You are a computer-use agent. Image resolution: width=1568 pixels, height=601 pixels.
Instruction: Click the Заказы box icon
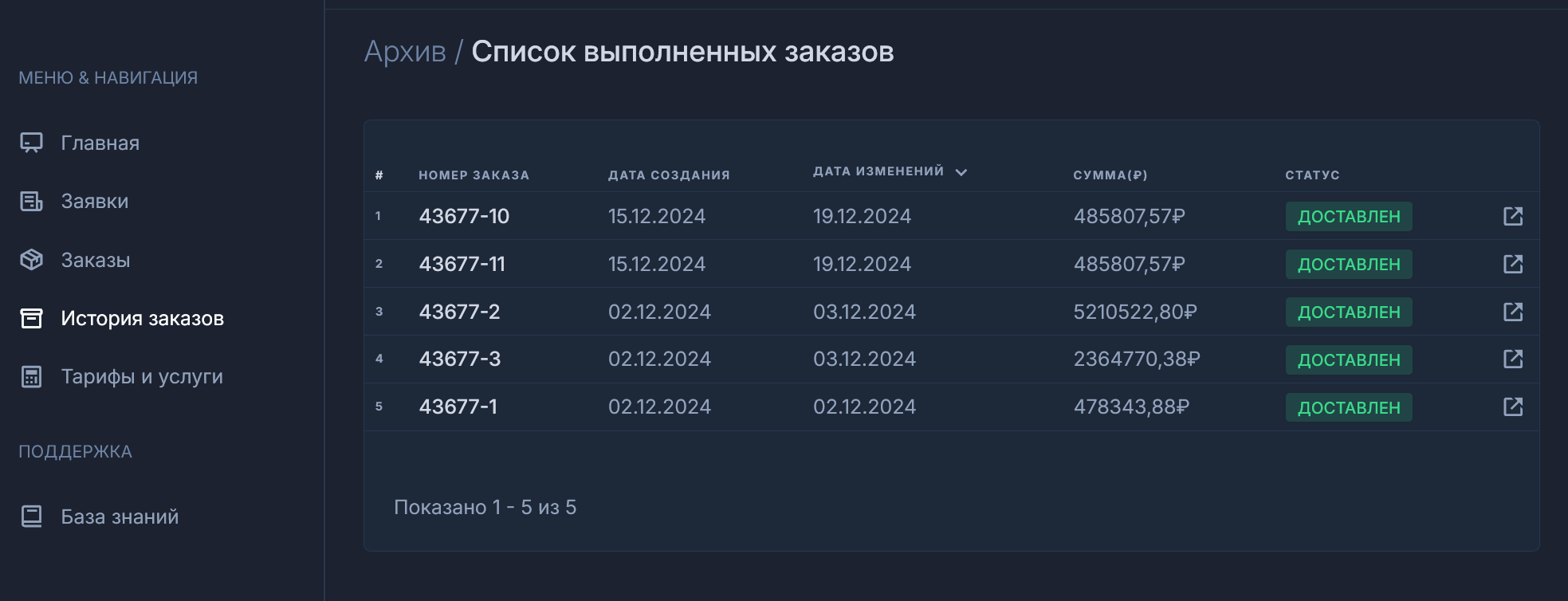point(31,260)
